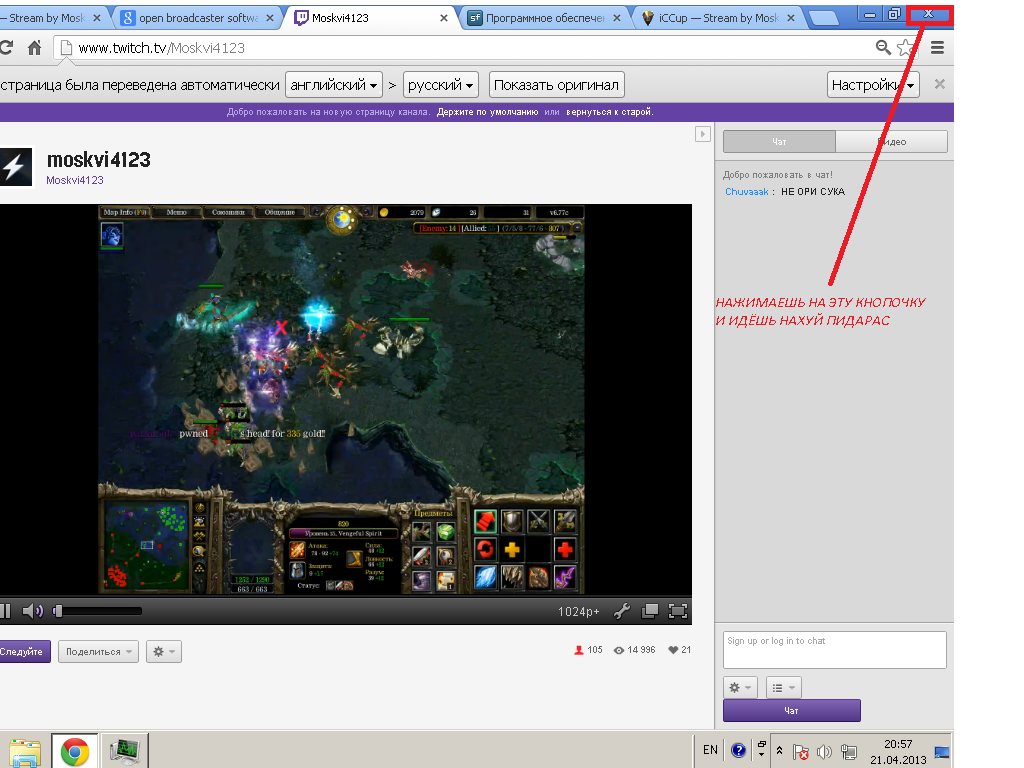
Task: Click 'Map Info (F9)' in game menu
Action: [x=125, y=212]
